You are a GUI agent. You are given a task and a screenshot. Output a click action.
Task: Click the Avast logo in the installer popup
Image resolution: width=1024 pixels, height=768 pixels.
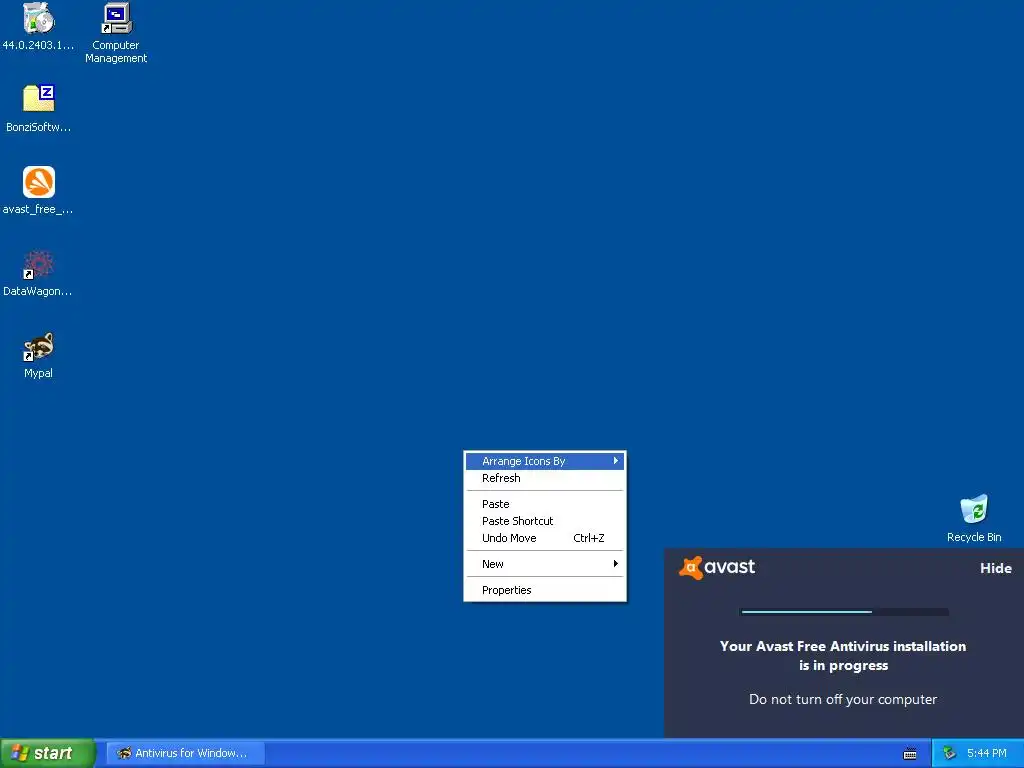coord(716,567)
